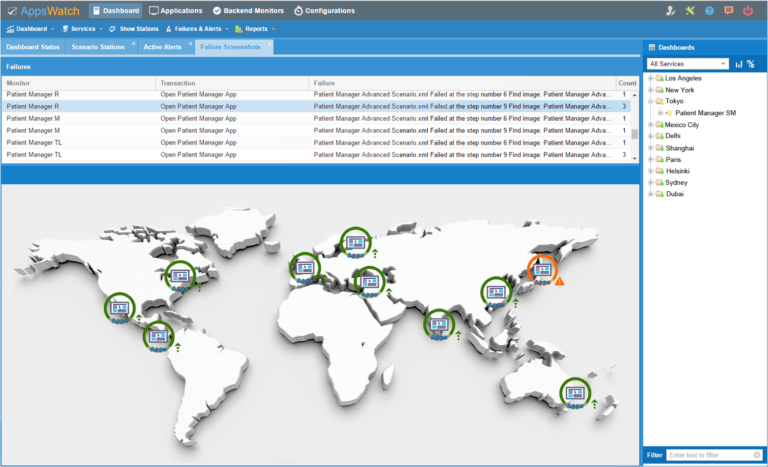Screen dimensions: 768x467
Task: Select Patient Manager M step 9 failure row
Action: point(316,130)
